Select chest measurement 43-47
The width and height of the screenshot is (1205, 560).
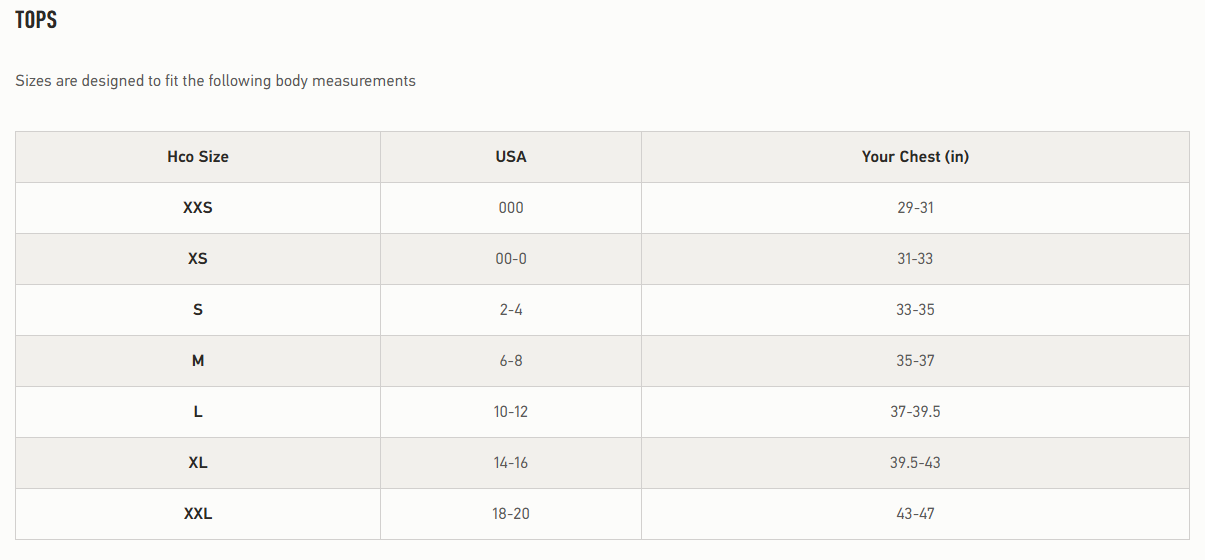[915, 514]
